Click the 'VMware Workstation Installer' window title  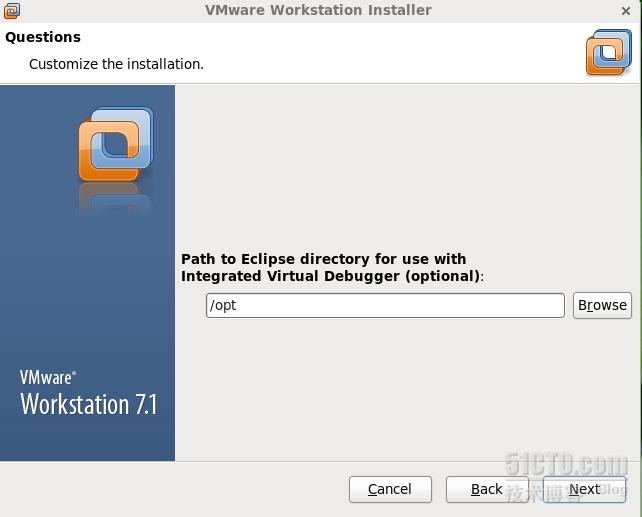click(x=318, y=10)
